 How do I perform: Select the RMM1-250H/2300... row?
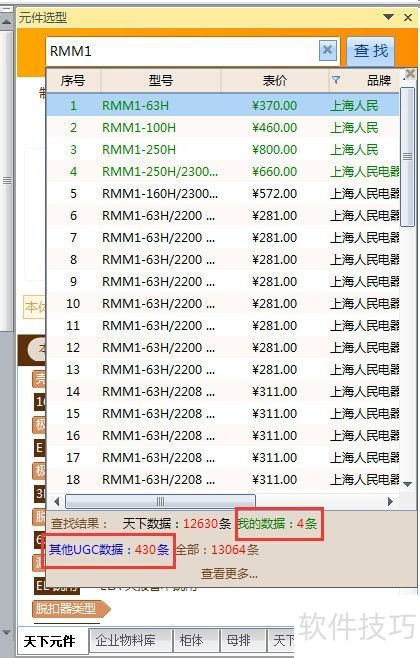click(223, 172)
